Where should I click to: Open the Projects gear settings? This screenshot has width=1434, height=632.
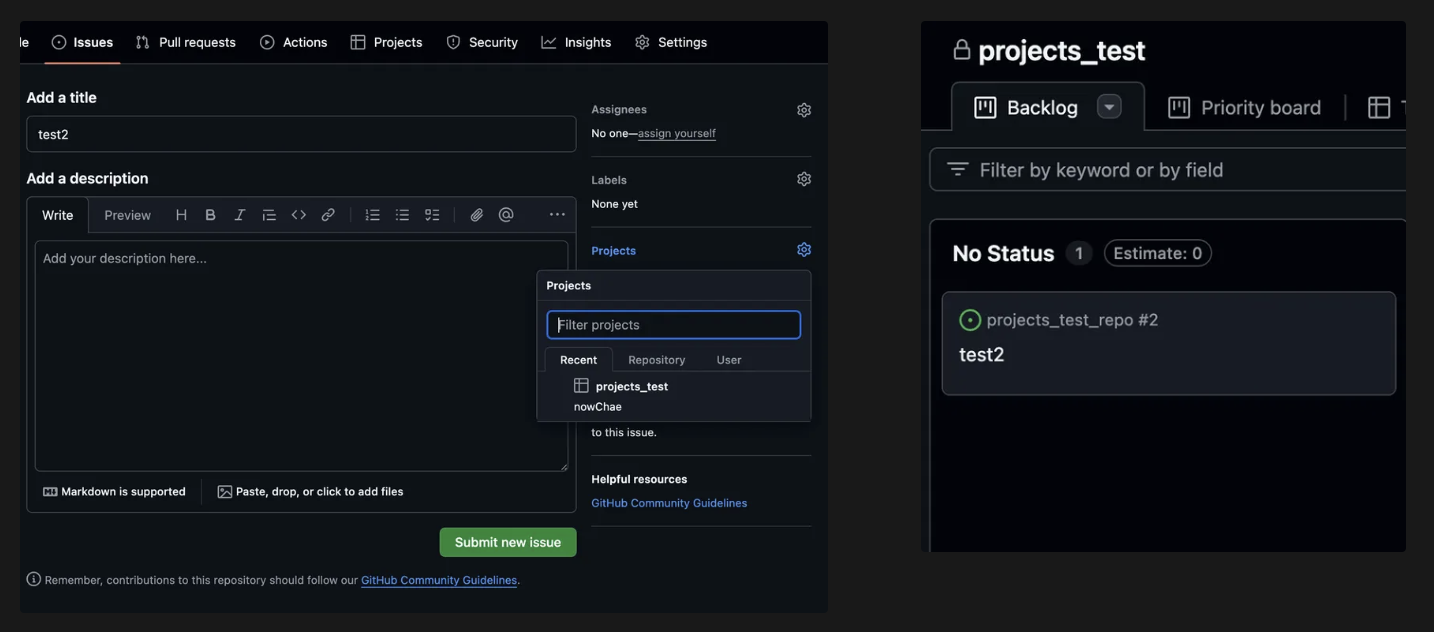point(804,250)
